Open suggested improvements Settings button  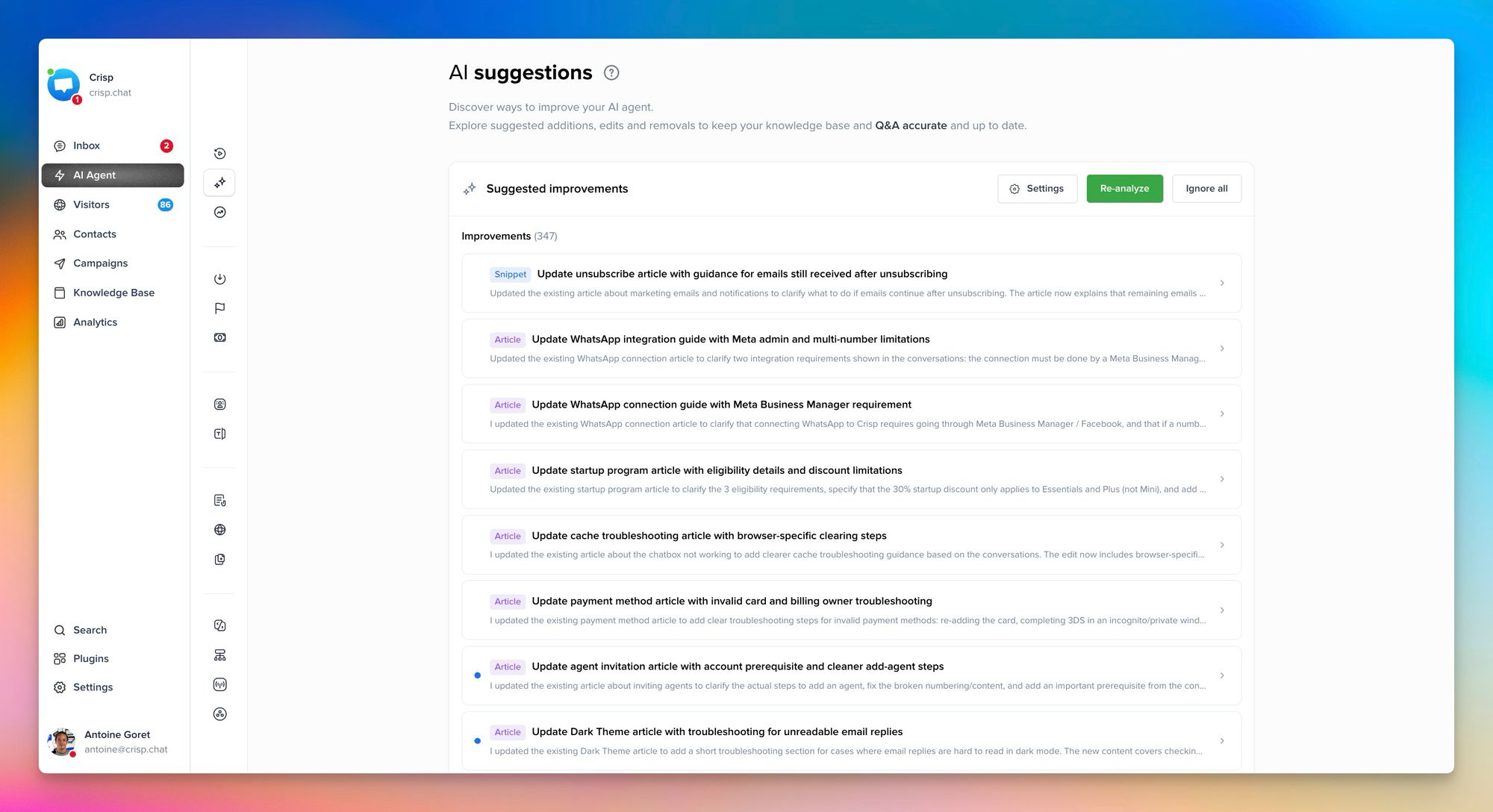[1037, 189]
